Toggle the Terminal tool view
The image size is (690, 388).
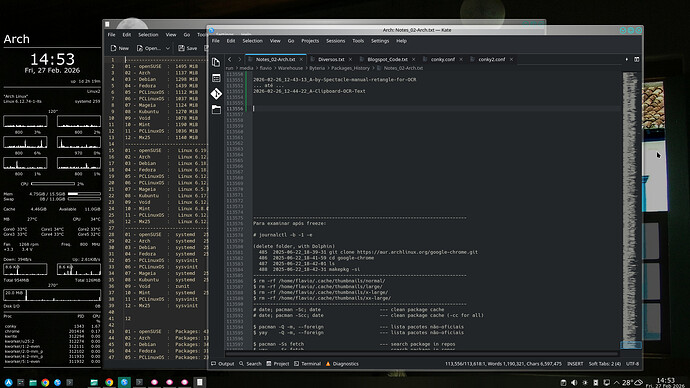308,364
